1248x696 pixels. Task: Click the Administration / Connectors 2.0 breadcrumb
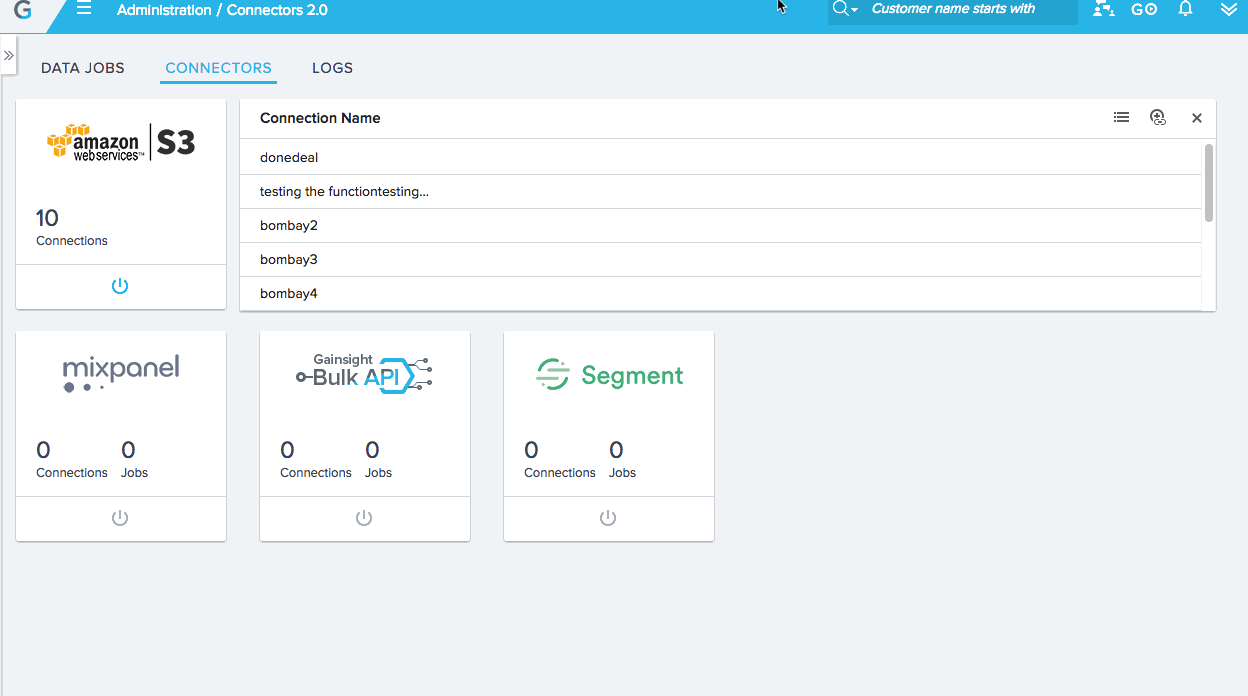click(x=222, y=10)
